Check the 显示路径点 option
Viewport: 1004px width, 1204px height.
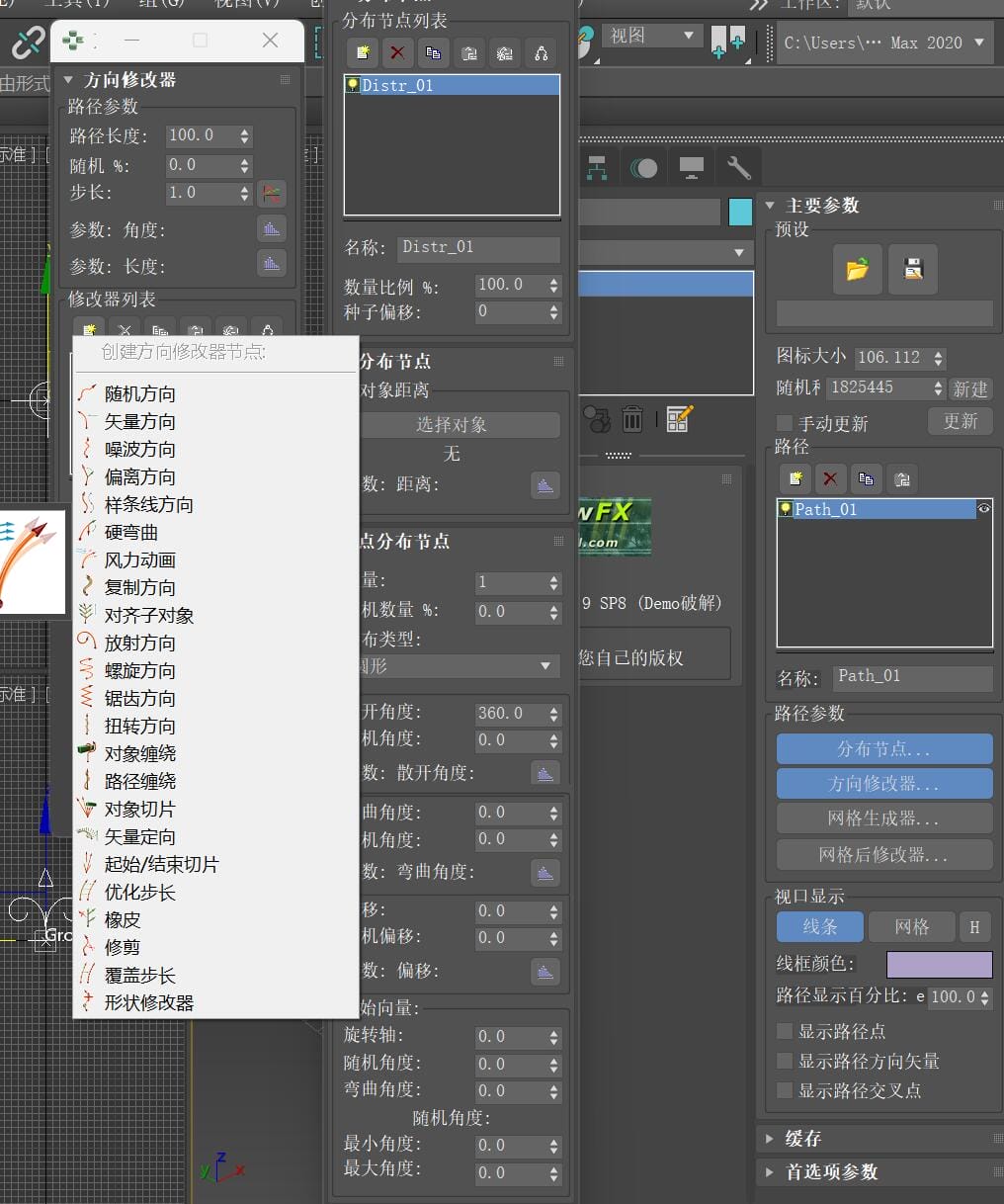tap(785, 1031)
